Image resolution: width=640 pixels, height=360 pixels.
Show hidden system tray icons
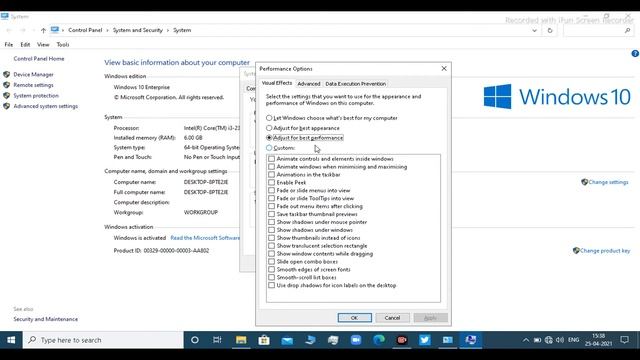coord(526,340)
